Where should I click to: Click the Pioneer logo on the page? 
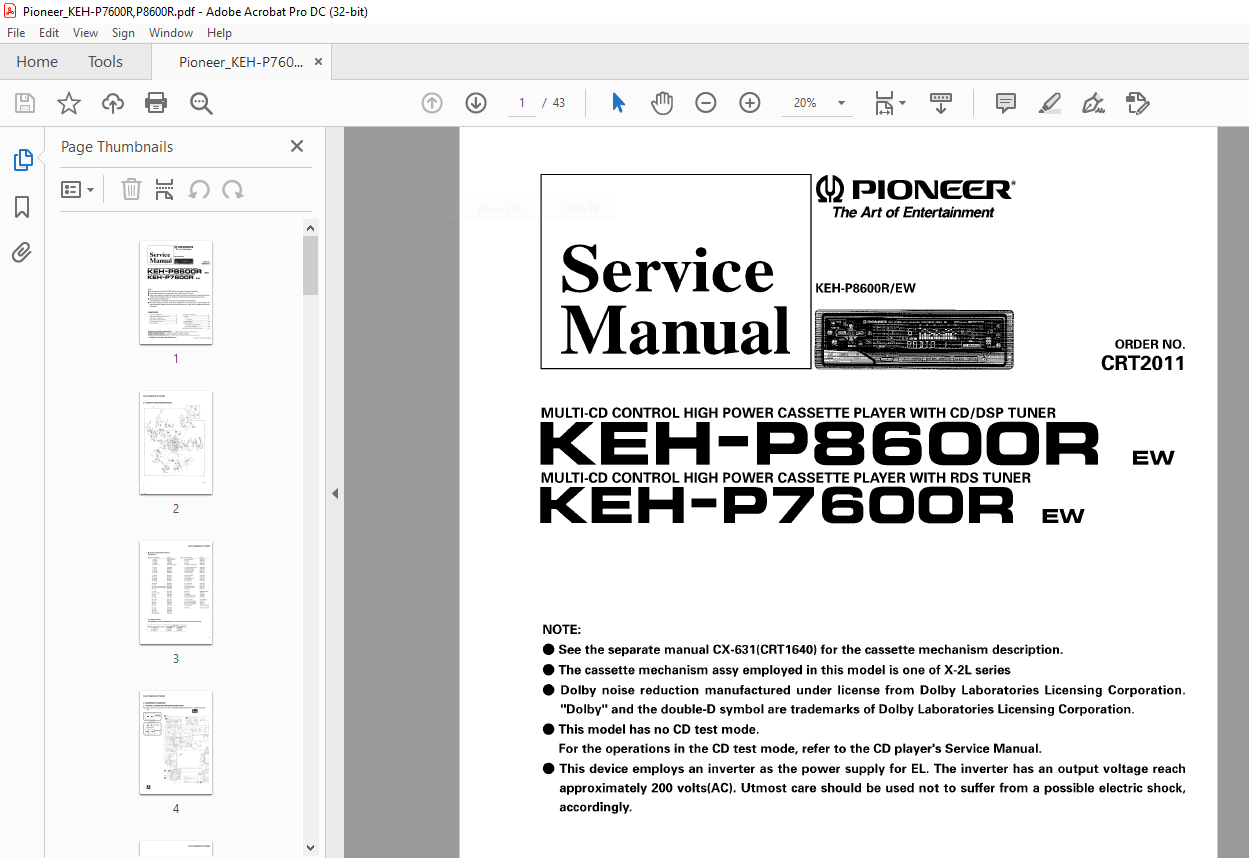[915, 197]
